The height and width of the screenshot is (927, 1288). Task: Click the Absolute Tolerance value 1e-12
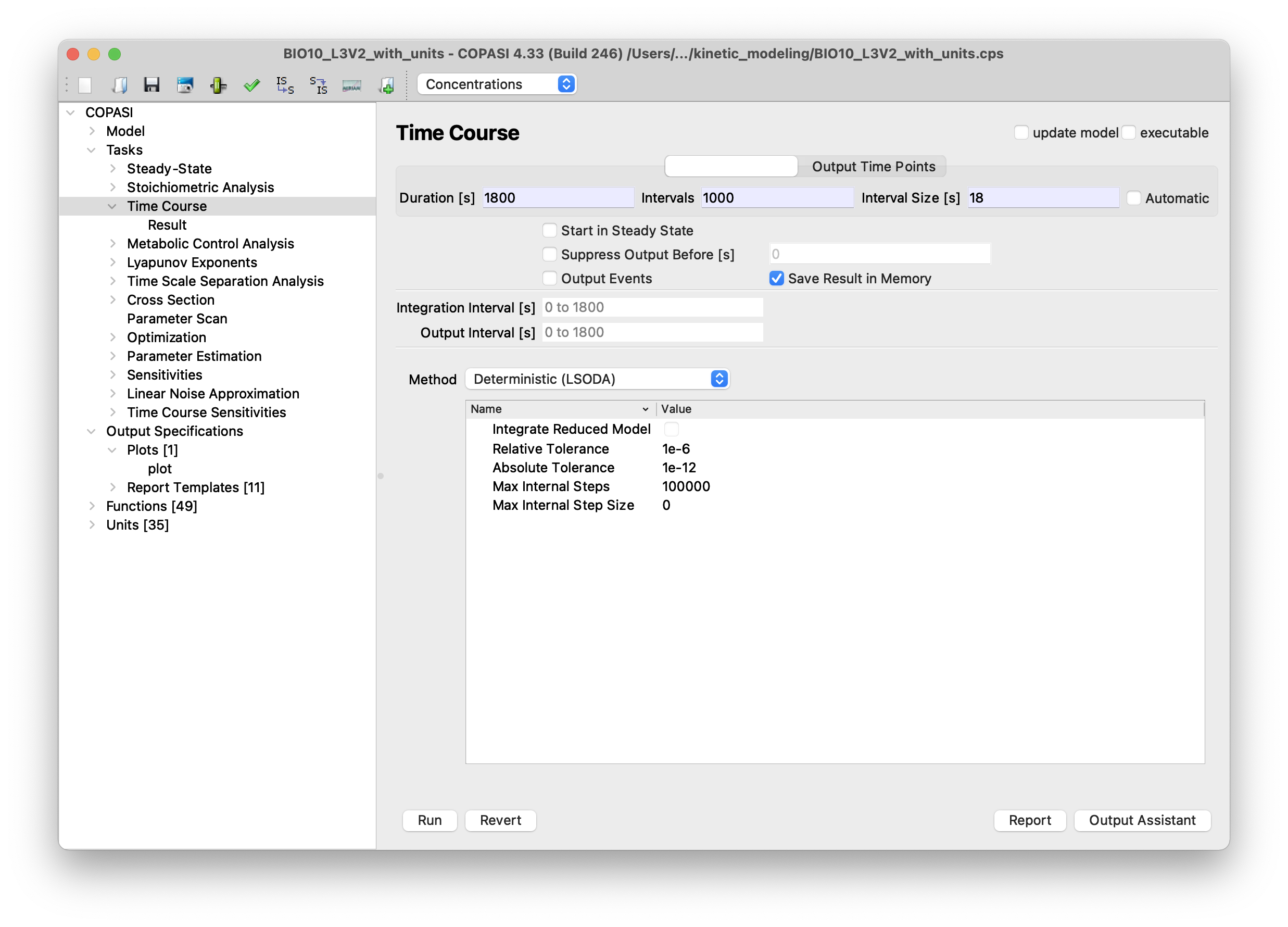679,468
